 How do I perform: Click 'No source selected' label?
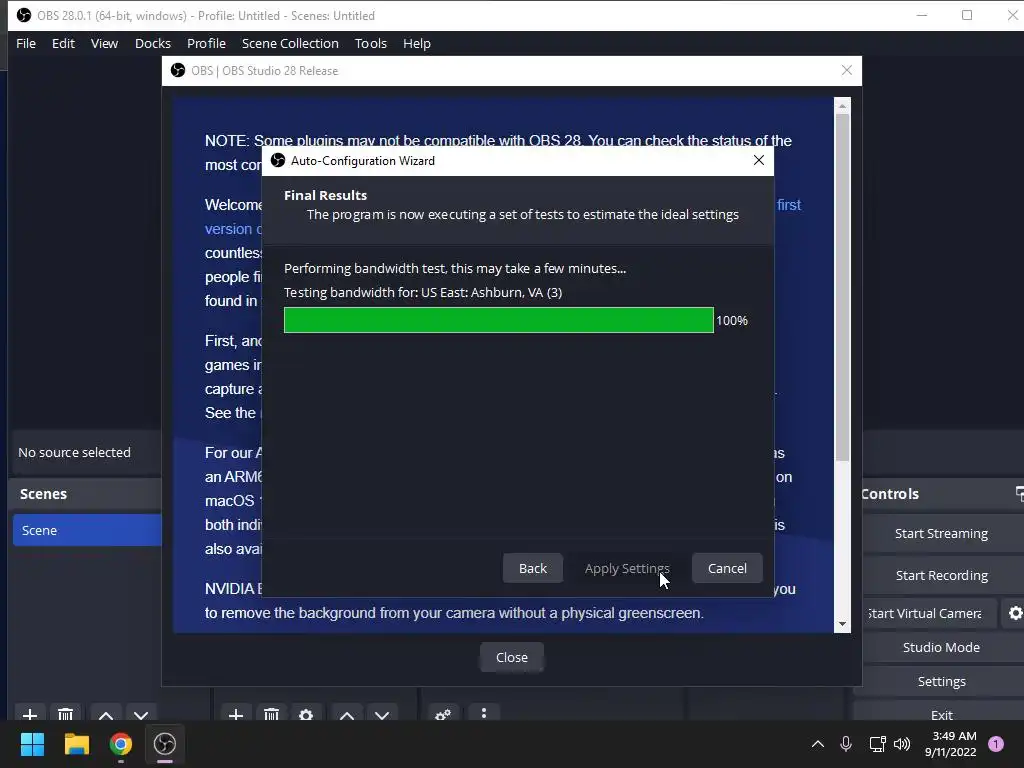tap(74, 453)
